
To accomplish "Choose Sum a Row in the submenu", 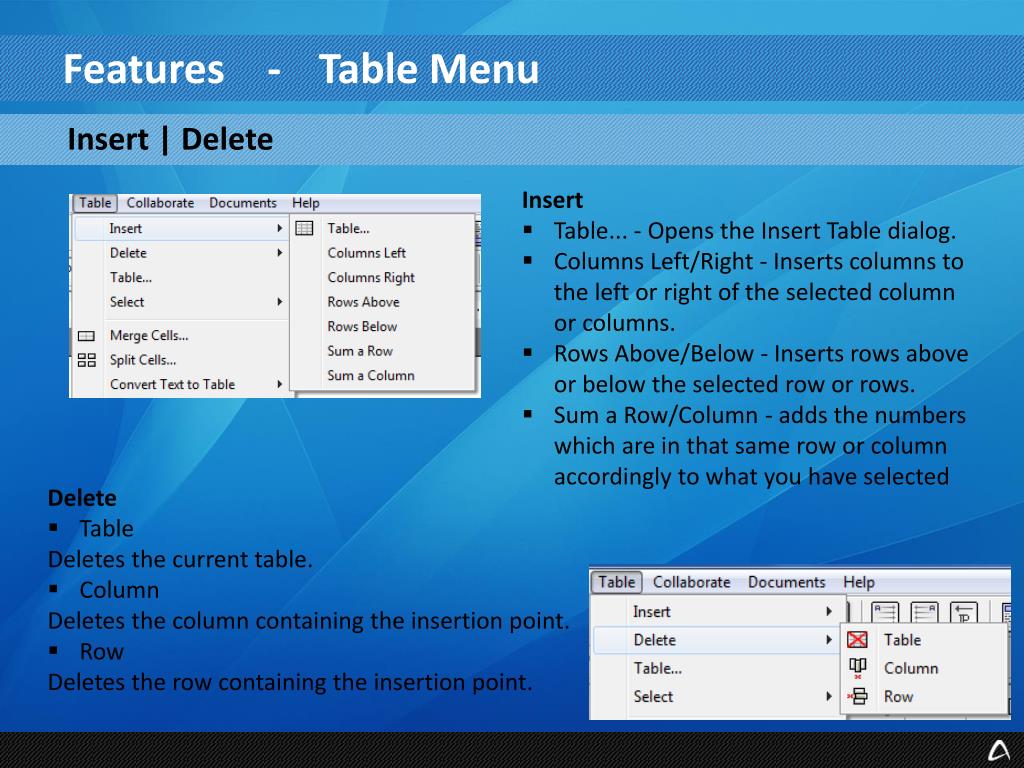I will [x=383, y=351].
